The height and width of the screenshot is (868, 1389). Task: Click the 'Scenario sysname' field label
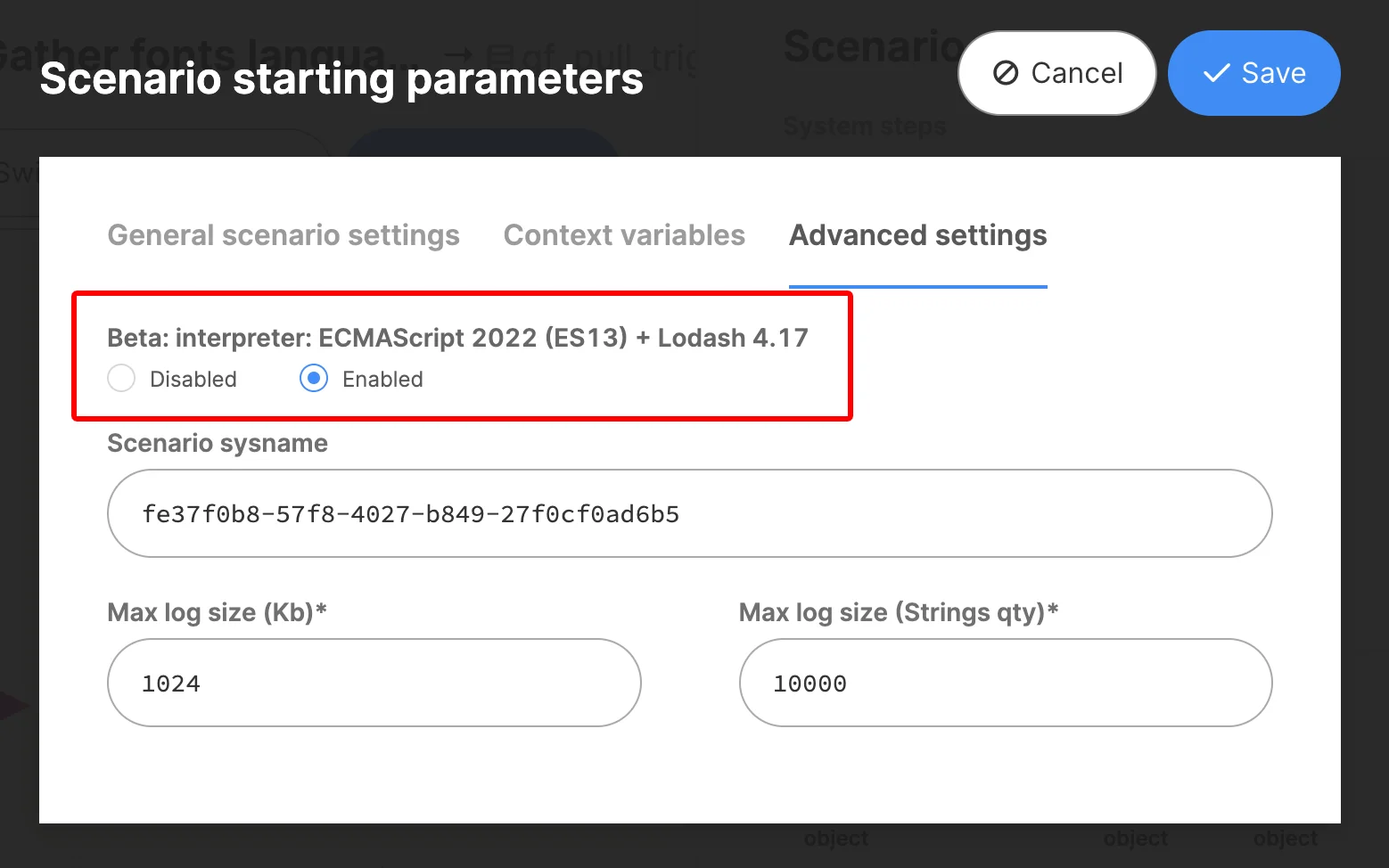point(218,444)
